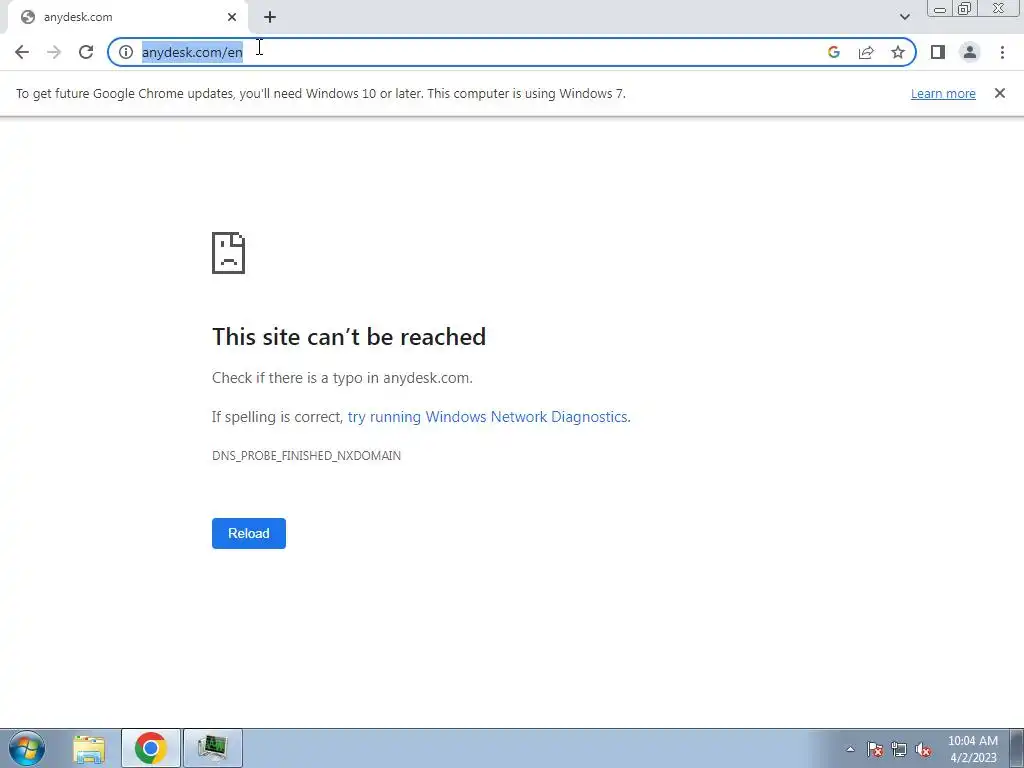Click the network status tray icon
1024x768 pixels.
(899, 750)
